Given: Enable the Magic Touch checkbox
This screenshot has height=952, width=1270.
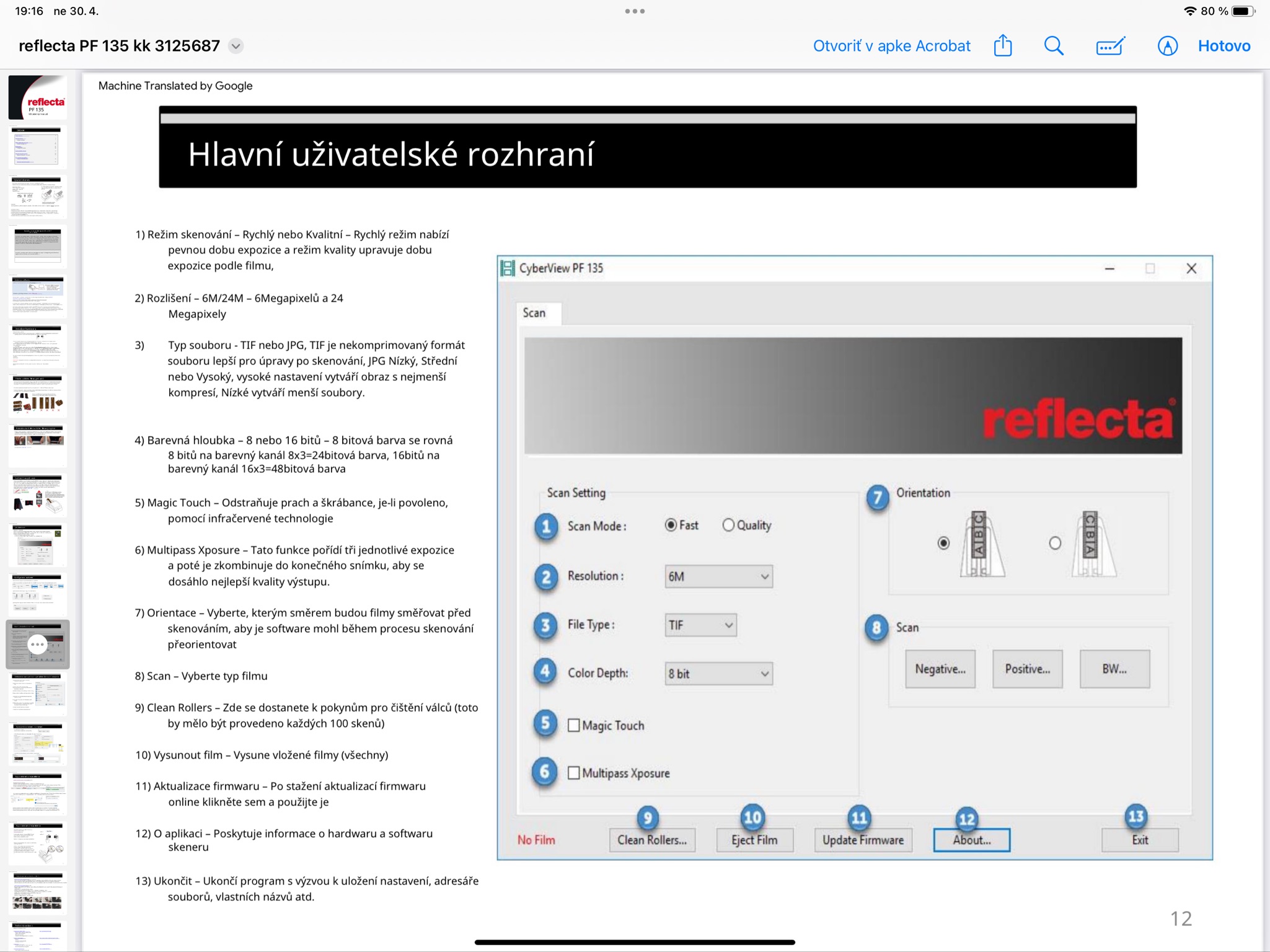Looking at the screenshot, I should [574, 725].
